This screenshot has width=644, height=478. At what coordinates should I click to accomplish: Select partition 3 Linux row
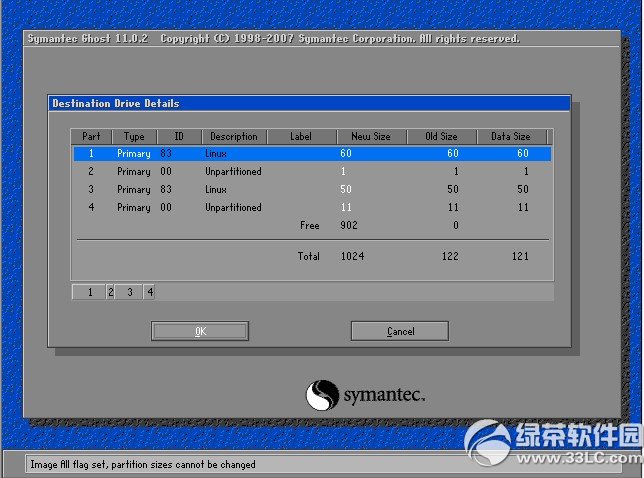311,189
